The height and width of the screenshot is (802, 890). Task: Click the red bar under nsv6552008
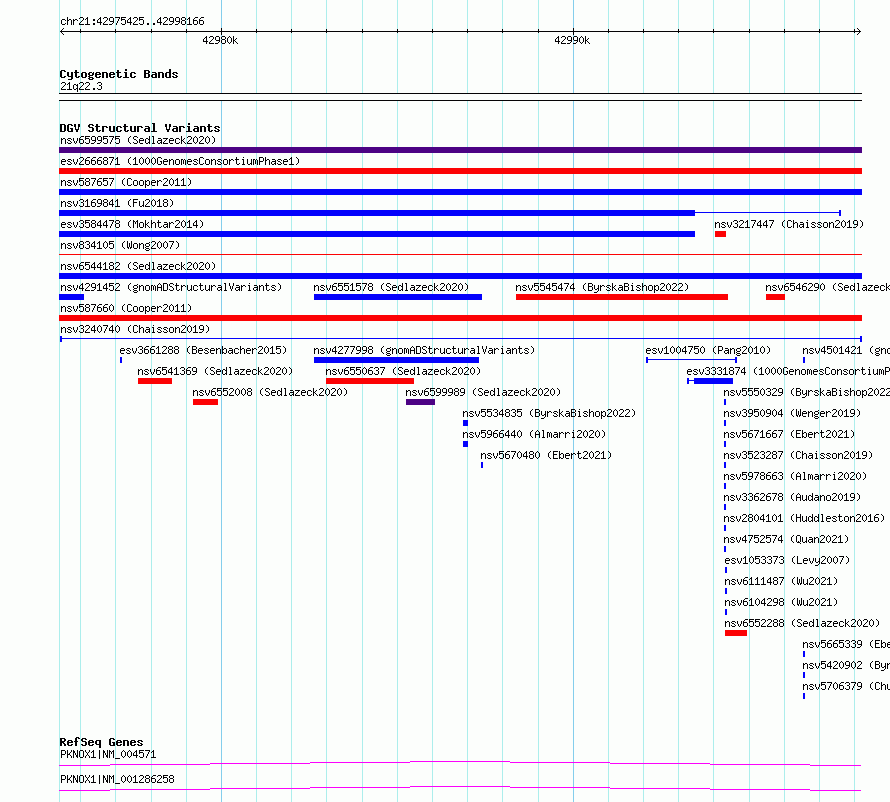tap(205, 402)
